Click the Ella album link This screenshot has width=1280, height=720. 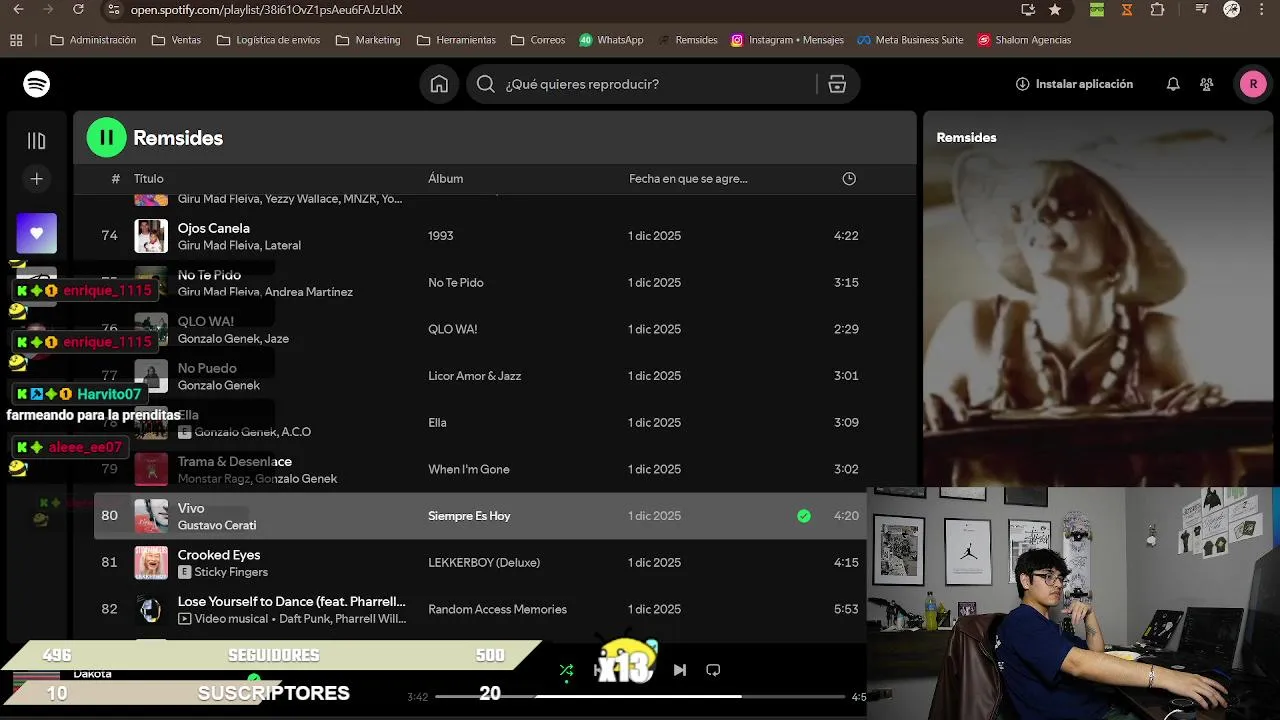(x=437, y=423)
